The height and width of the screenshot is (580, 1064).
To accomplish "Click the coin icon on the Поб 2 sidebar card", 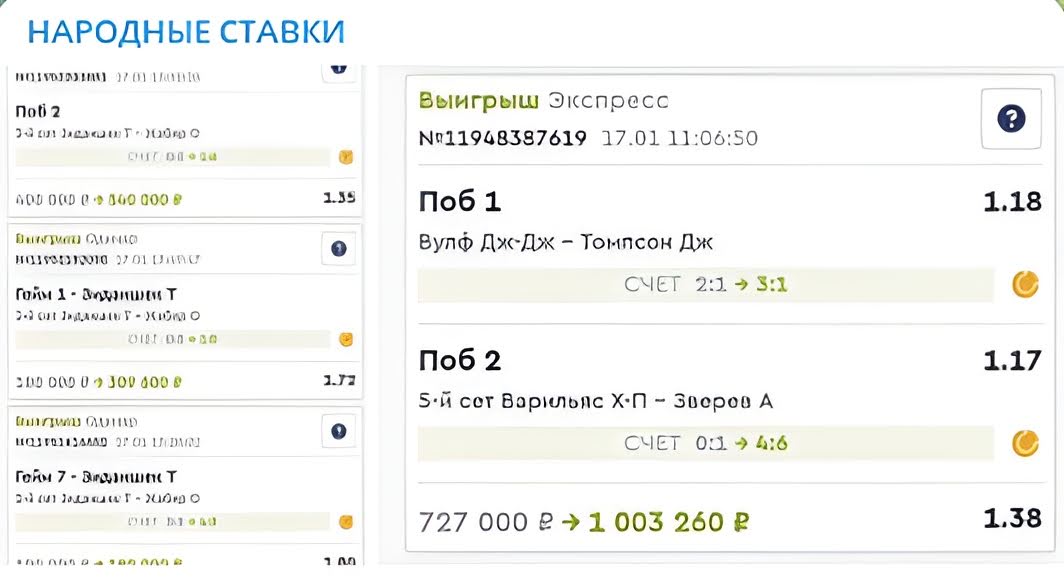I will coord(345,157).
